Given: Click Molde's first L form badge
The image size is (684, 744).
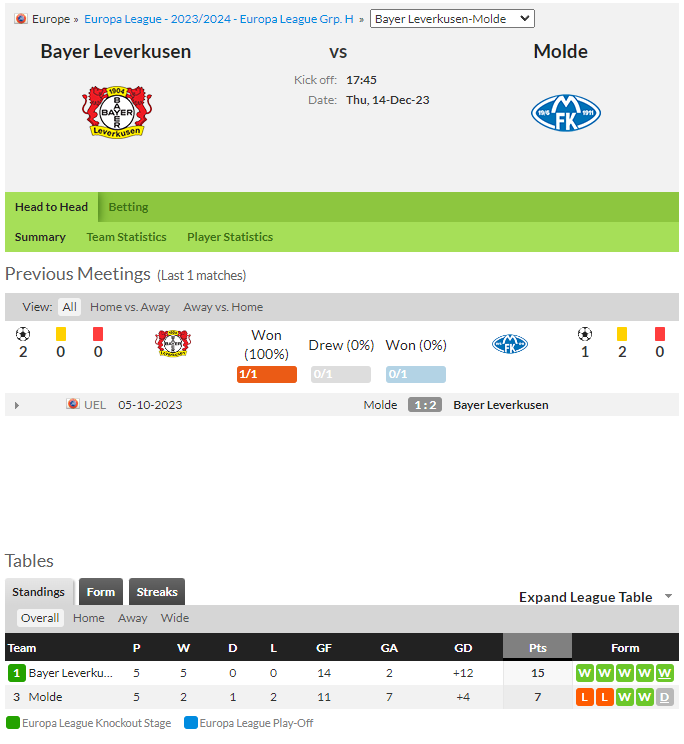Looking at the screenshot, I should click(x=585, y=697).
